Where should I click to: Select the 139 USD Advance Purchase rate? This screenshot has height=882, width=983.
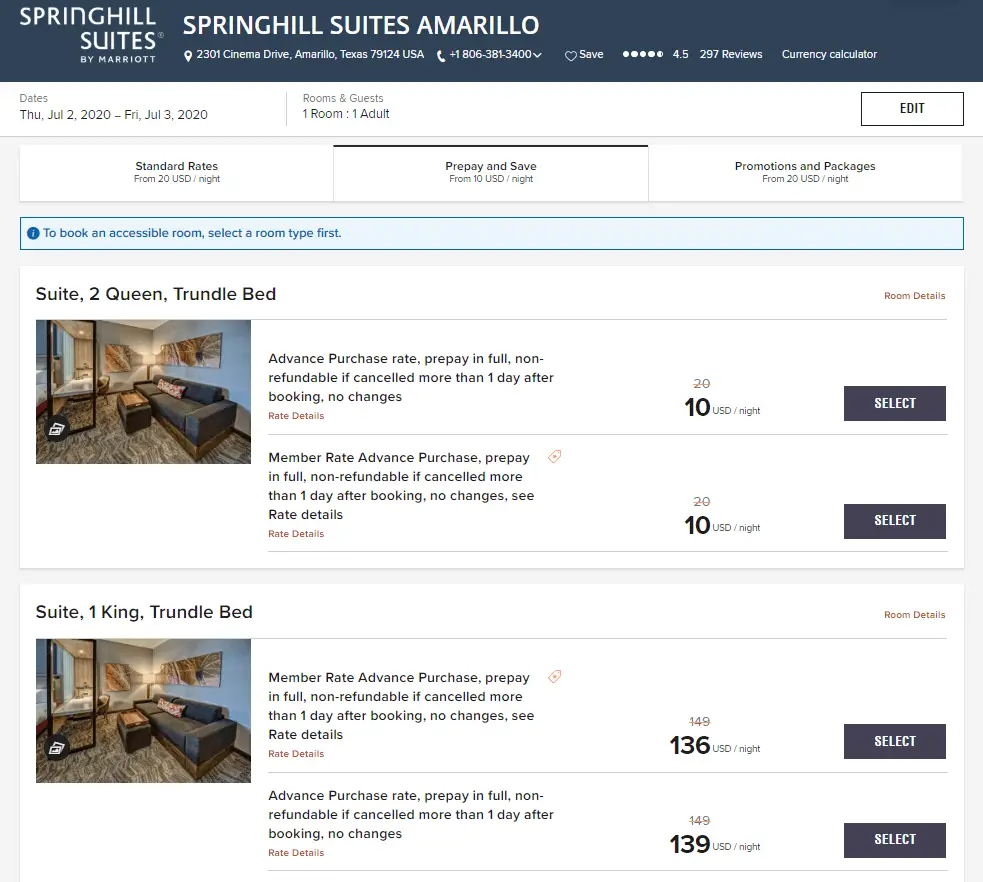click(x=894, y=839)
